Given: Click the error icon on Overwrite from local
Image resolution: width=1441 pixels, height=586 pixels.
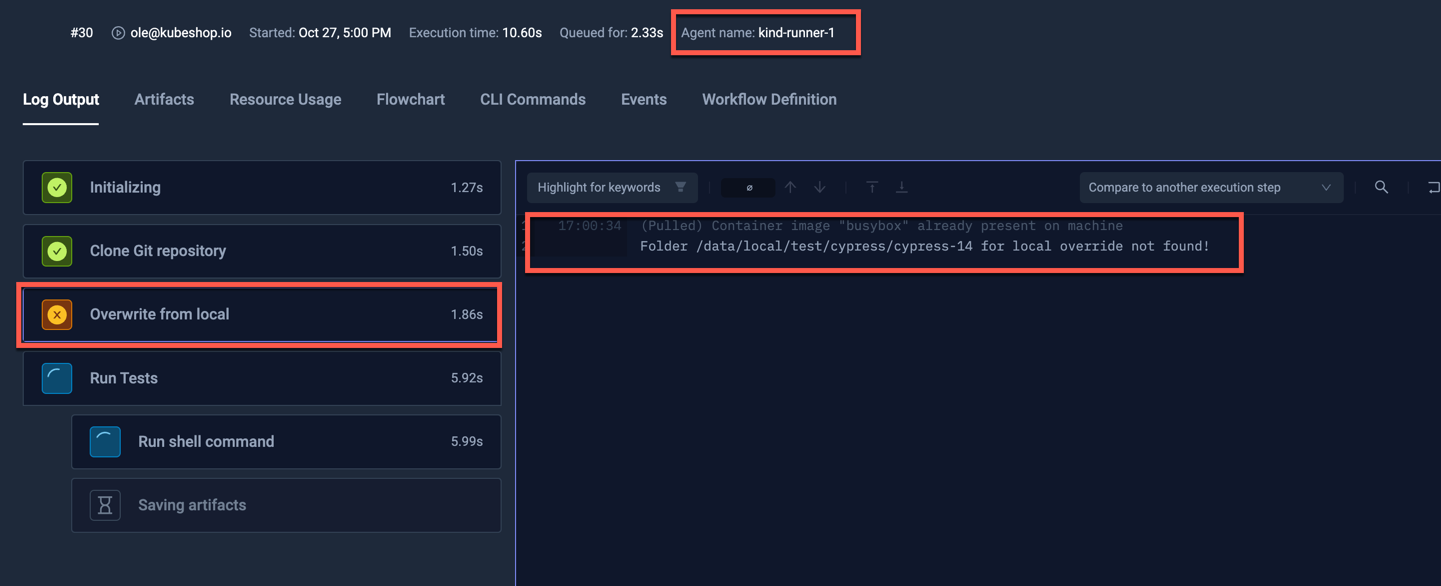Looking at the screenshot, I should (x=57, y=313).
